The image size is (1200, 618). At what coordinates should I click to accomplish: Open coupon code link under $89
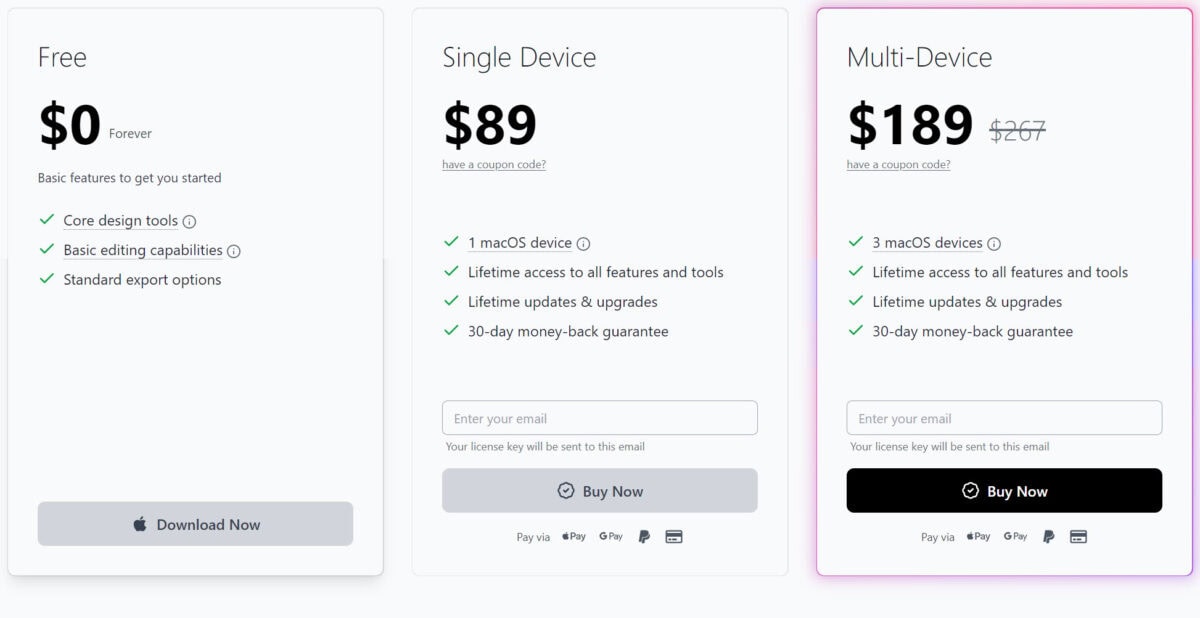click(494, 165)
